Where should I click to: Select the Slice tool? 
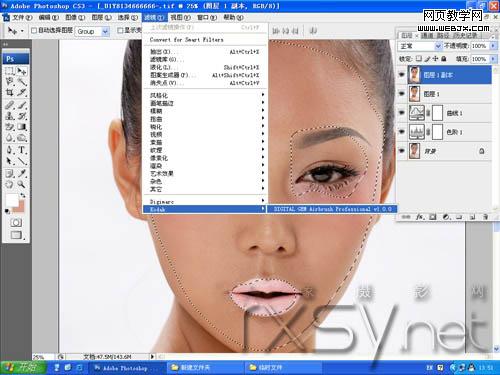coord(22,92)
